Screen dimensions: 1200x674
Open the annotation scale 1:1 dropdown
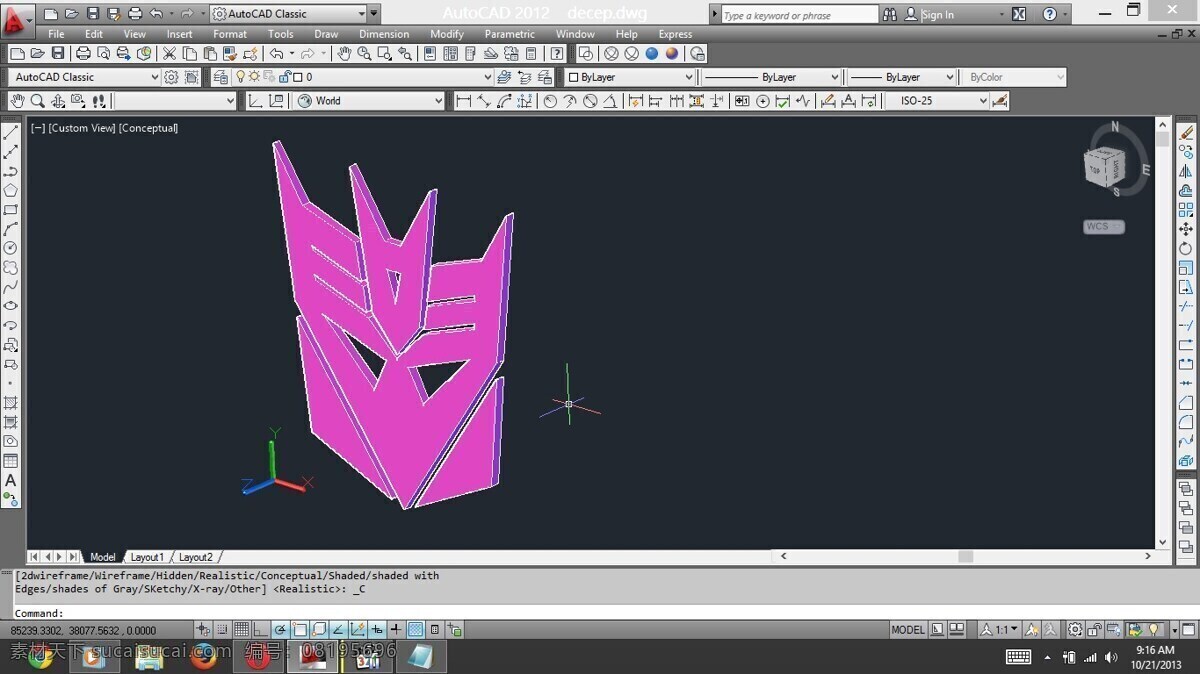click(998, 630)
